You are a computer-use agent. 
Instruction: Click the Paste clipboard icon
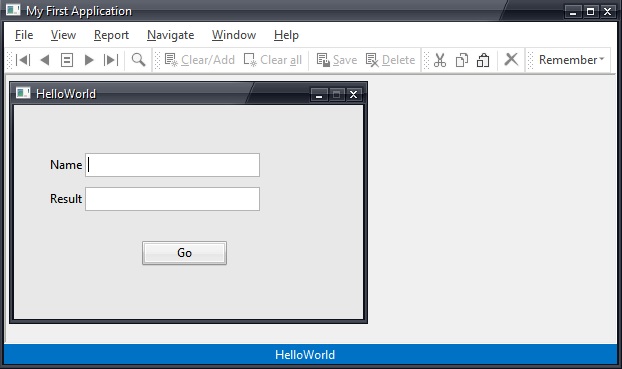coord(483,60)
